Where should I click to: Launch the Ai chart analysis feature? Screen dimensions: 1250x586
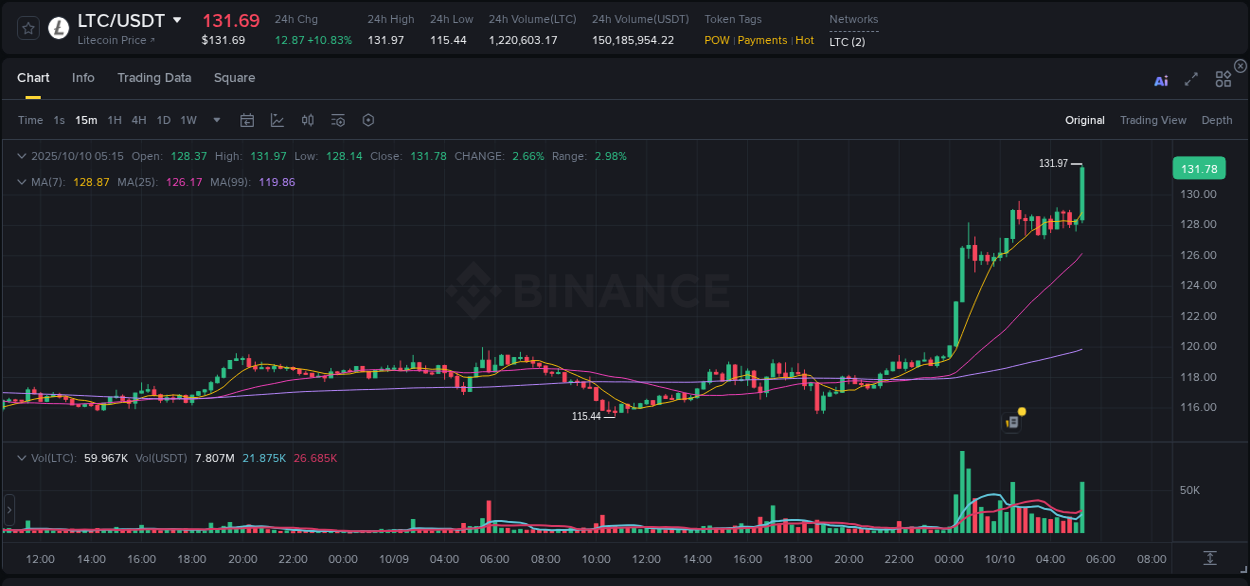click(x=1160, y=80)
